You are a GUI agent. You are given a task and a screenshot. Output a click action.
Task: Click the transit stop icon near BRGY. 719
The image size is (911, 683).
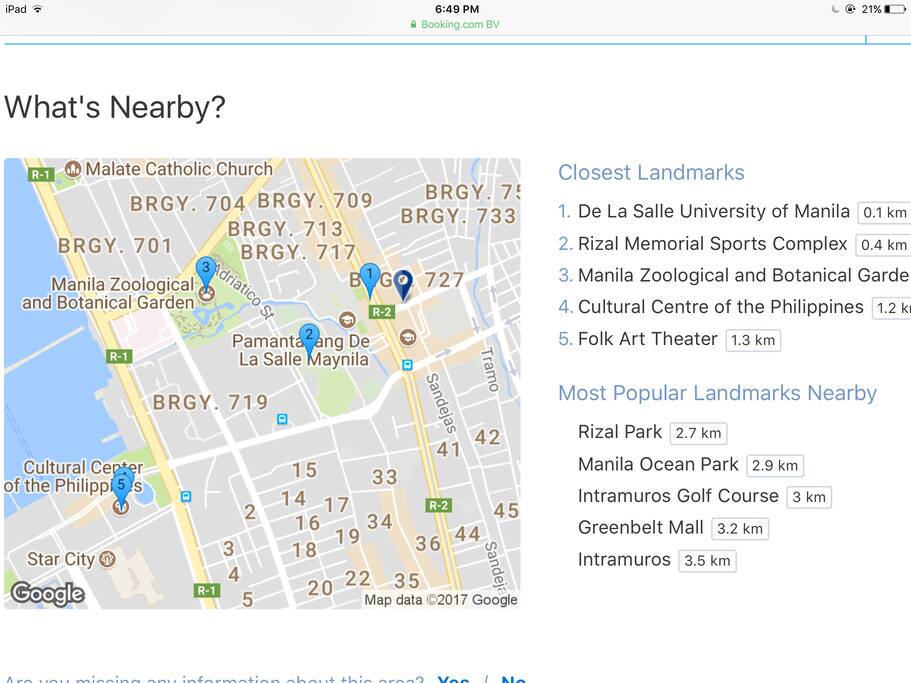[x=282, y=419]
